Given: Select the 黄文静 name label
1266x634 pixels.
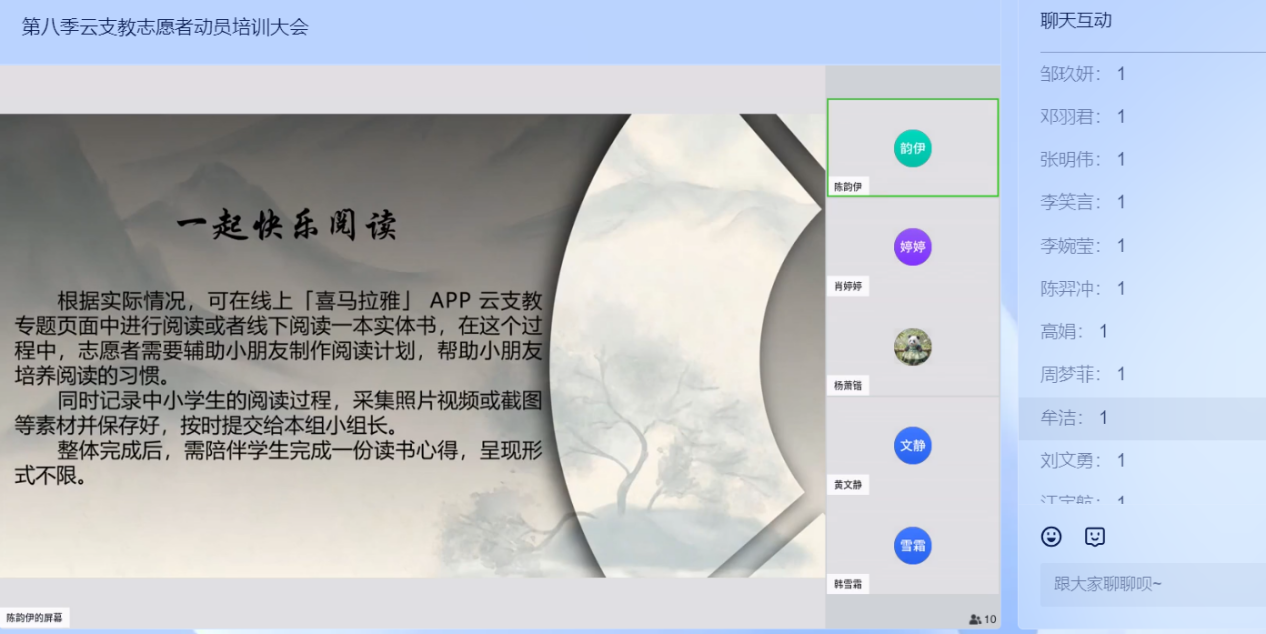Looking at the screenshot, I should 847,485.
